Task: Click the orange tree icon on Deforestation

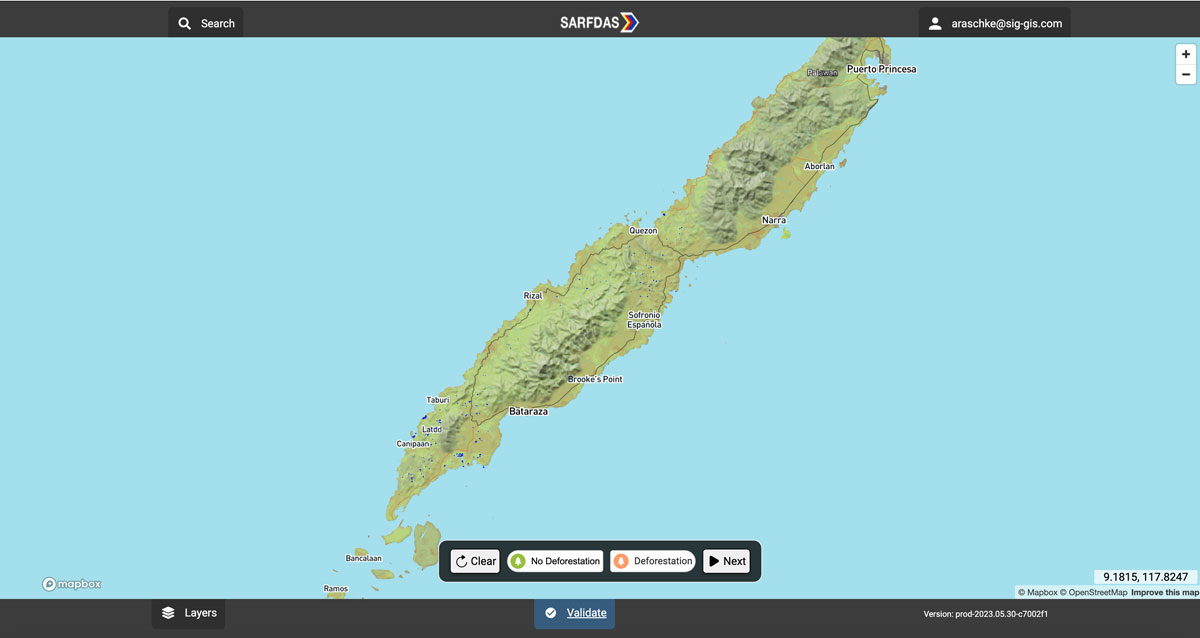Action: point(622,561)
